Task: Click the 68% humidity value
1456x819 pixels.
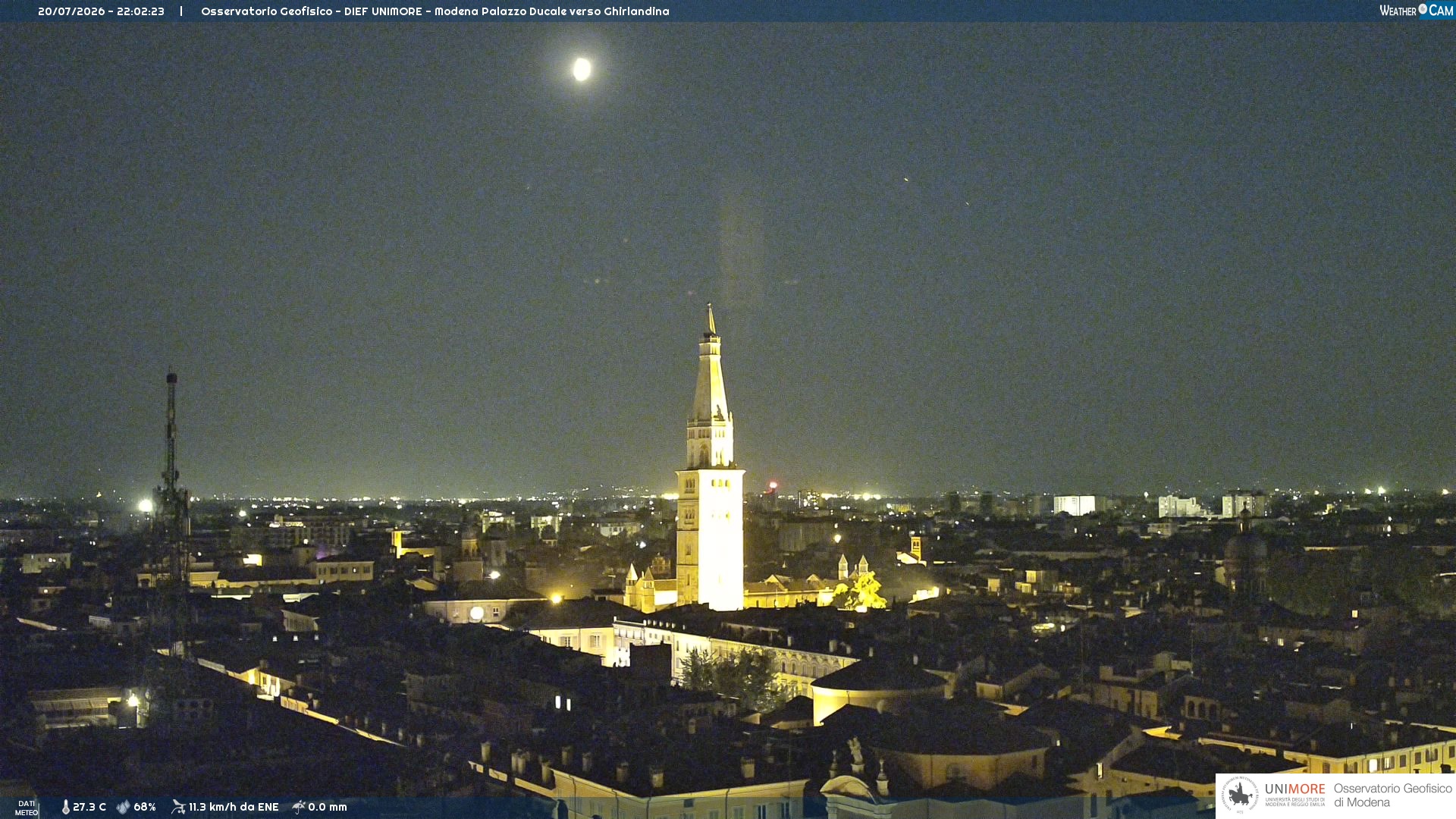Action: point(145,807)
